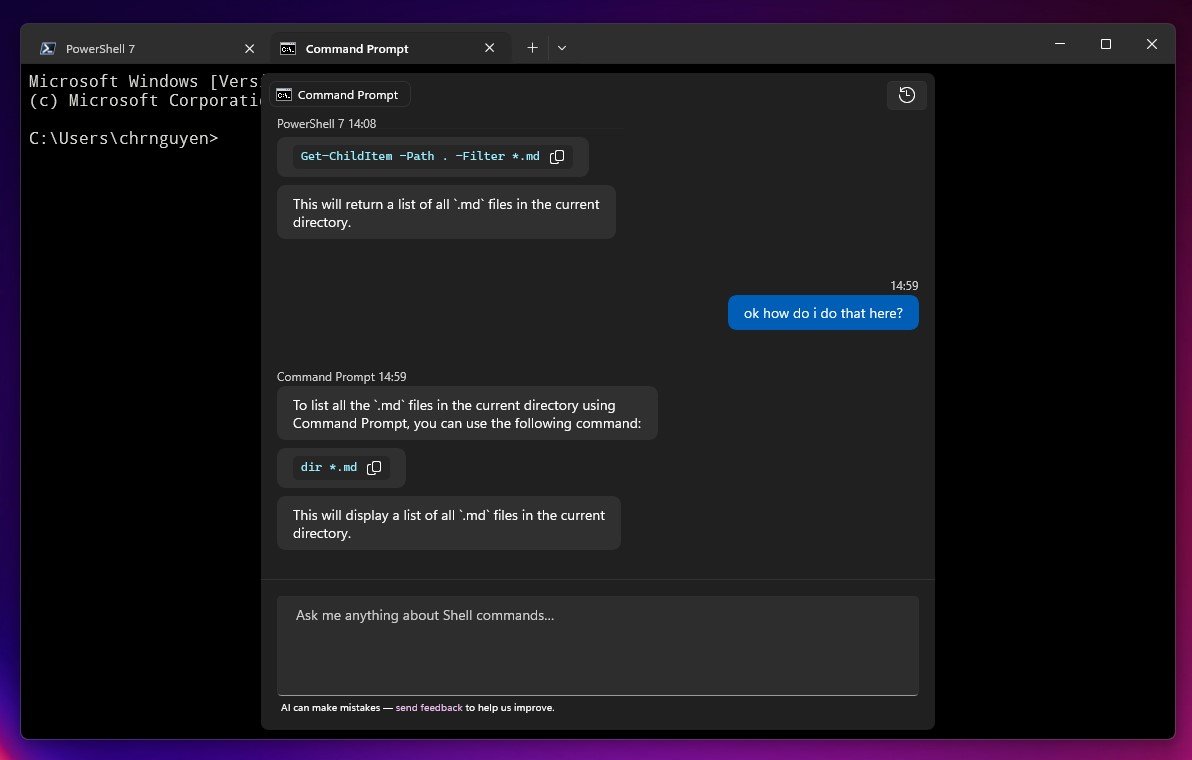Click the send feedback link
Screen dimensions: 1192x760
[x=429, y=707]
